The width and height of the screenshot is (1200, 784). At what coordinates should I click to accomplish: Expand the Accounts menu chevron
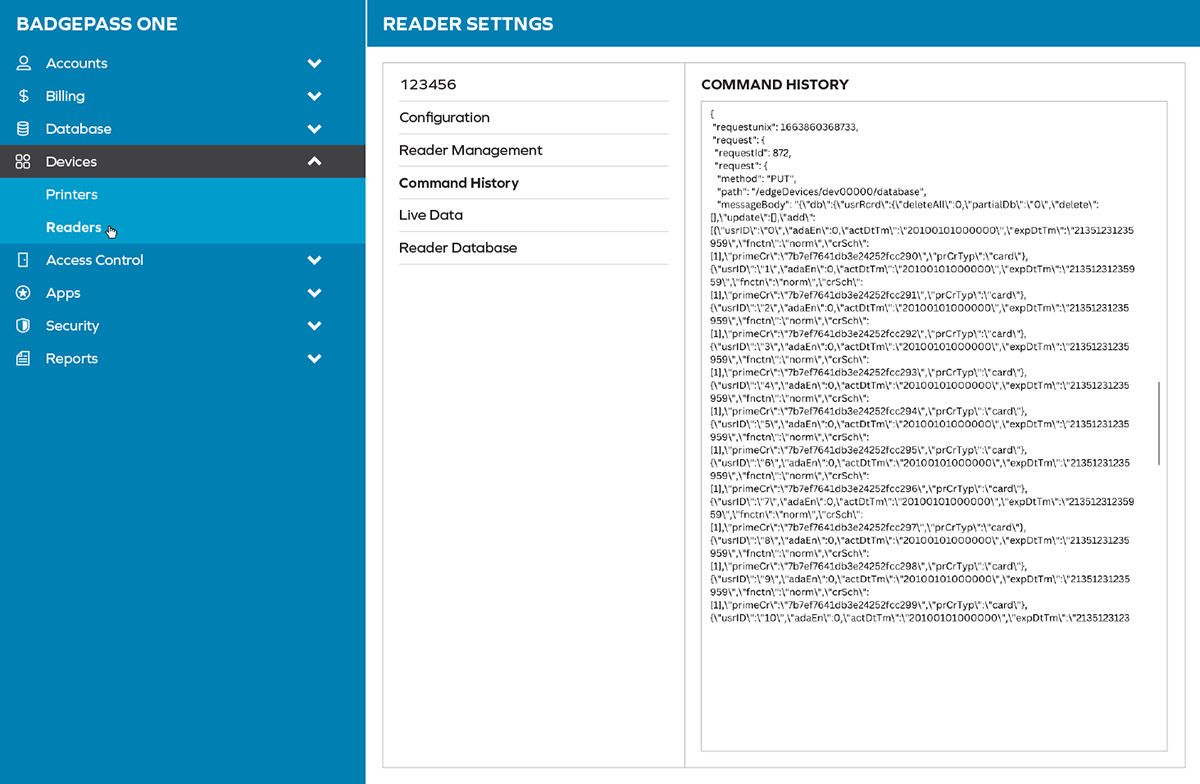click(314, 63)
